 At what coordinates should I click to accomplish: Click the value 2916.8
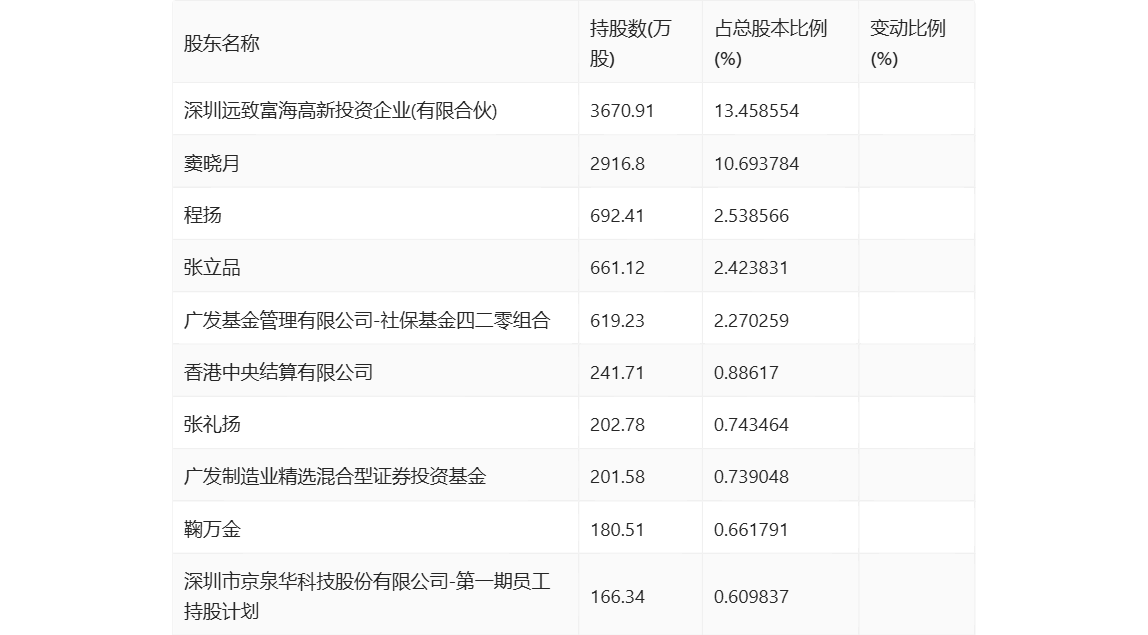(617, 163)
